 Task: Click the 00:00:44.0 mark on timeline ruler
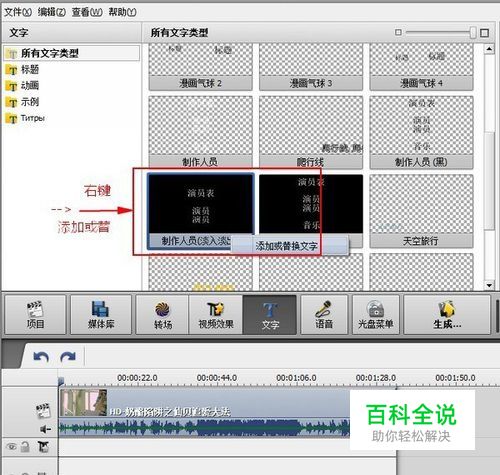[217, 378]
